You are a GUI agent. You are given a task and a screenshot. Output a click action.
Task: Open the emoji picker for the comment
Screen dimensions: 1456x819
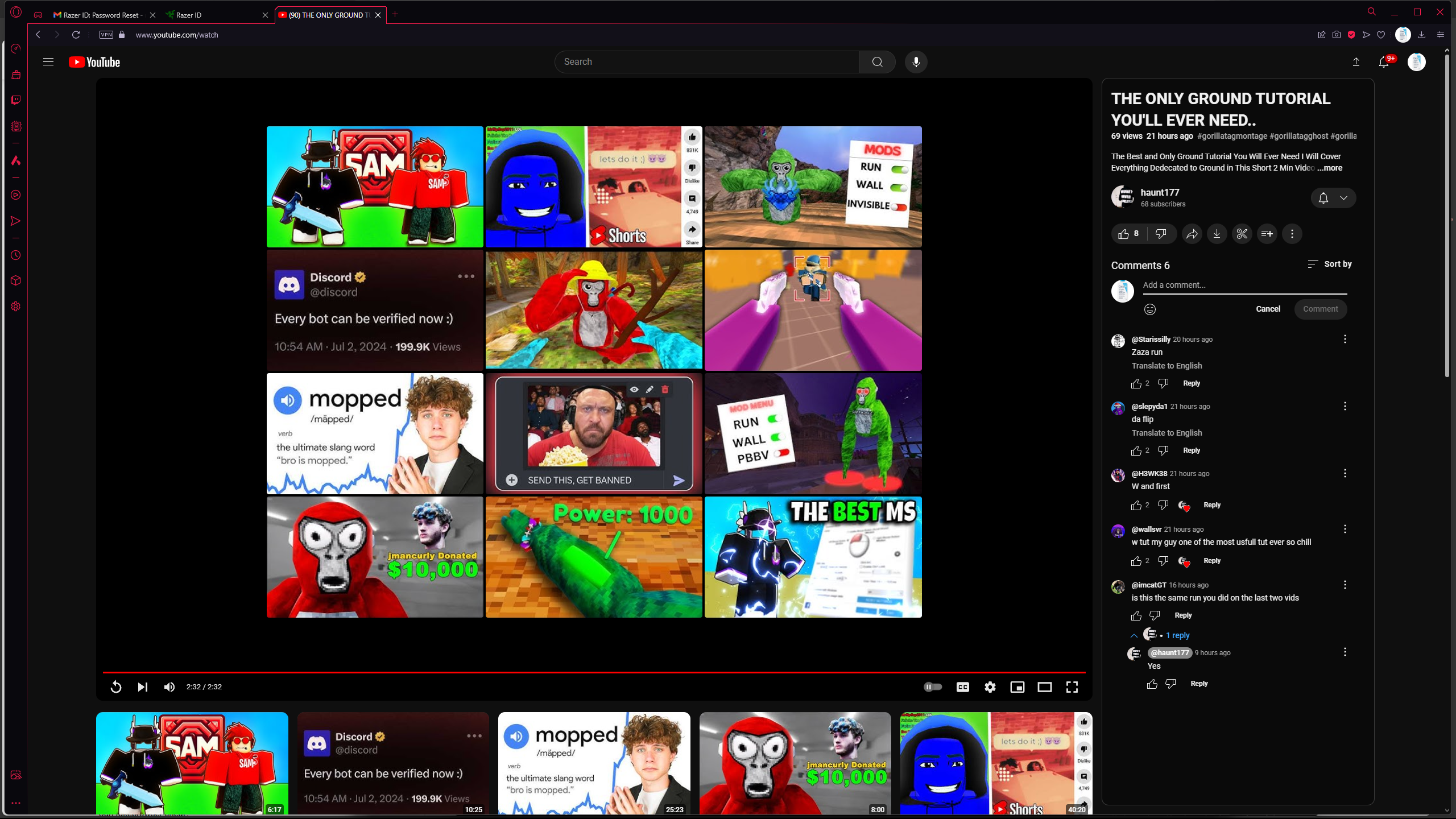coord(1150,309)
